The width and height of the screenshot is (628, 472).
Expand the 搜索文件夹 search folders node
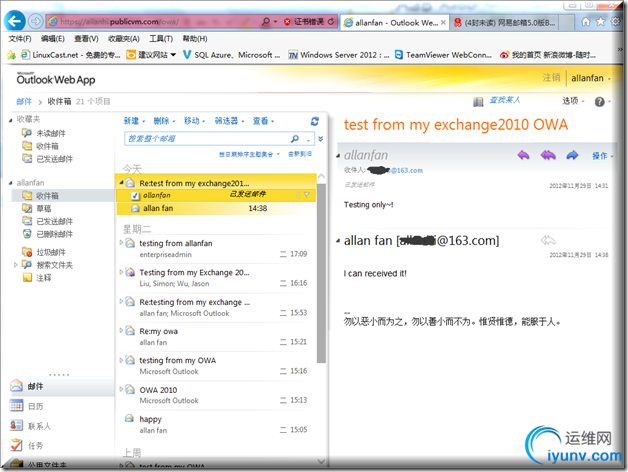(15, 265)
